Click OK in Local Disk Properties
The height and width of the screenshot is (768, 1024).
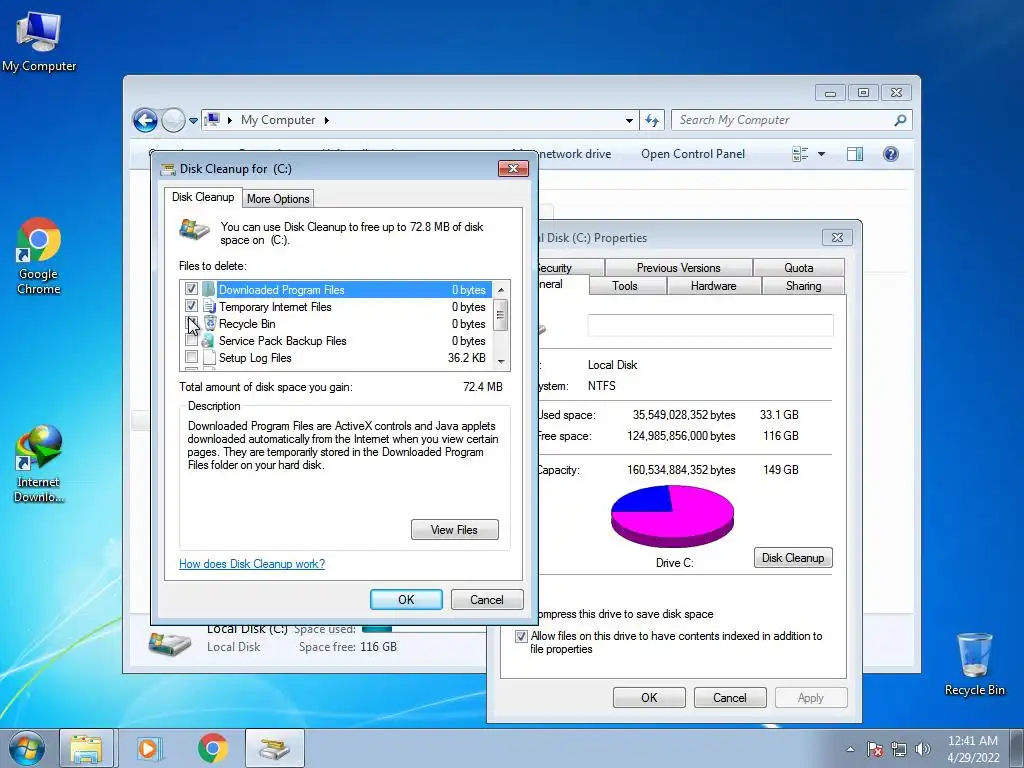point(649,697)
